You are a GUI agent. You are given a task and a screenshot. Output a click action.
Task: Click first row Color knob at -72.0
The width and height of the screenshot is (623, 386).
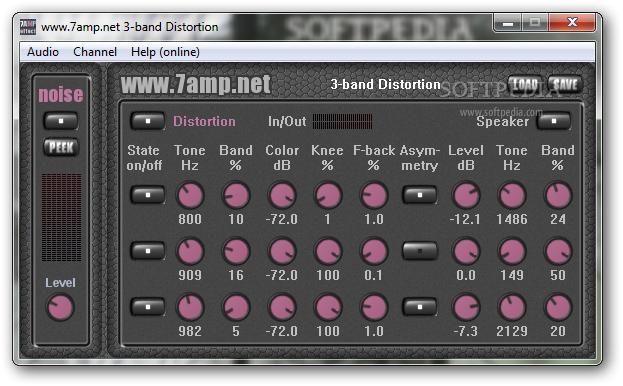tap(282, 195)
